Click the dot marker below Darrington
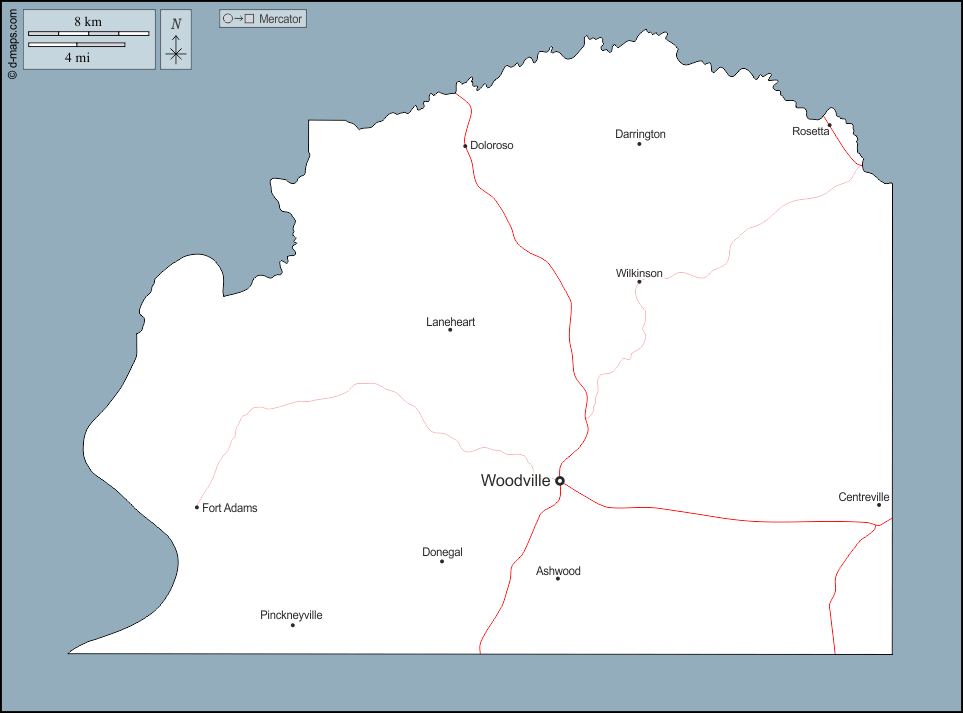Screen dimensions: 963x713 coord(640,144)
